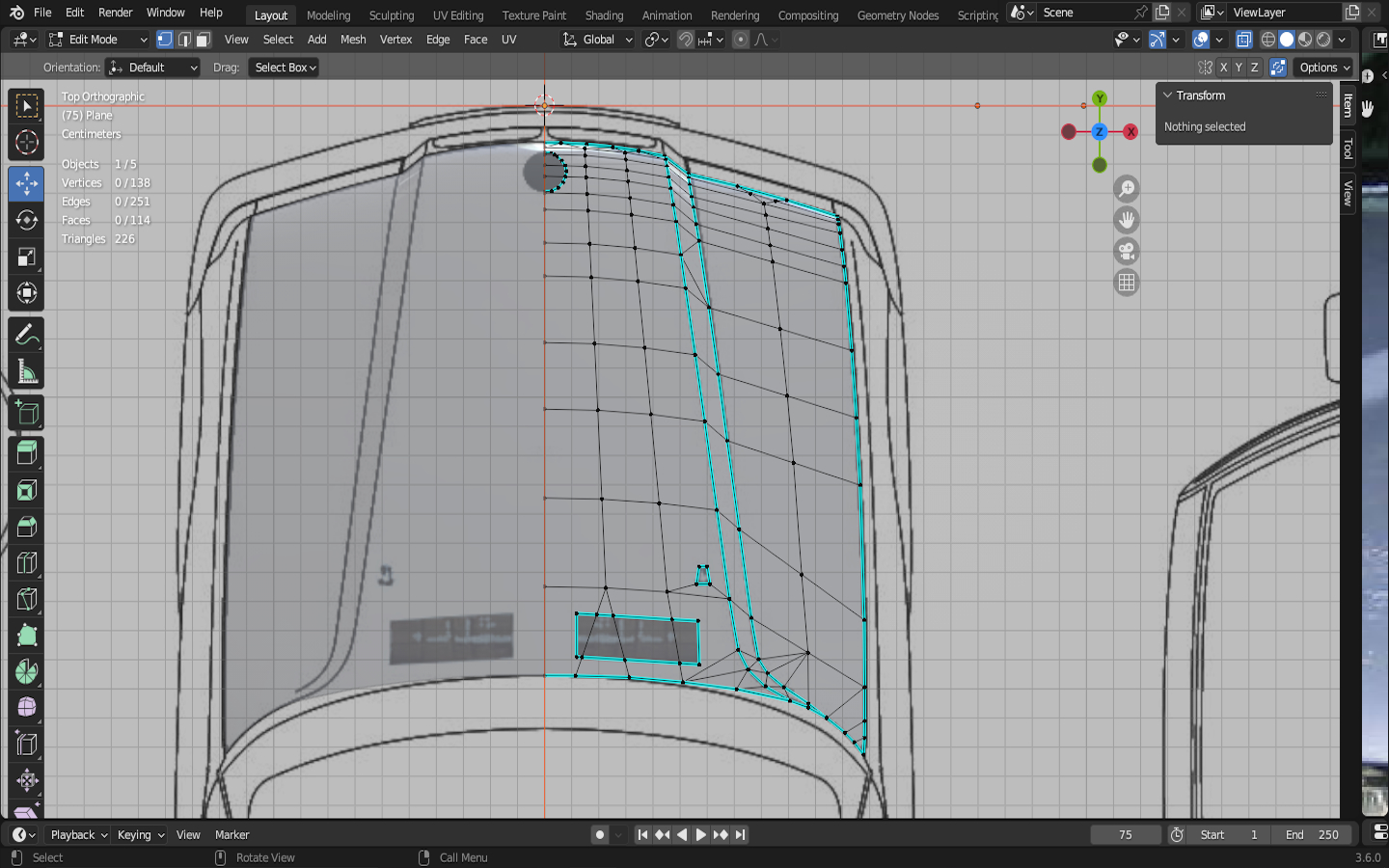Switch to vertex select mode
The image size is (1389, 868).
point(165,40)
